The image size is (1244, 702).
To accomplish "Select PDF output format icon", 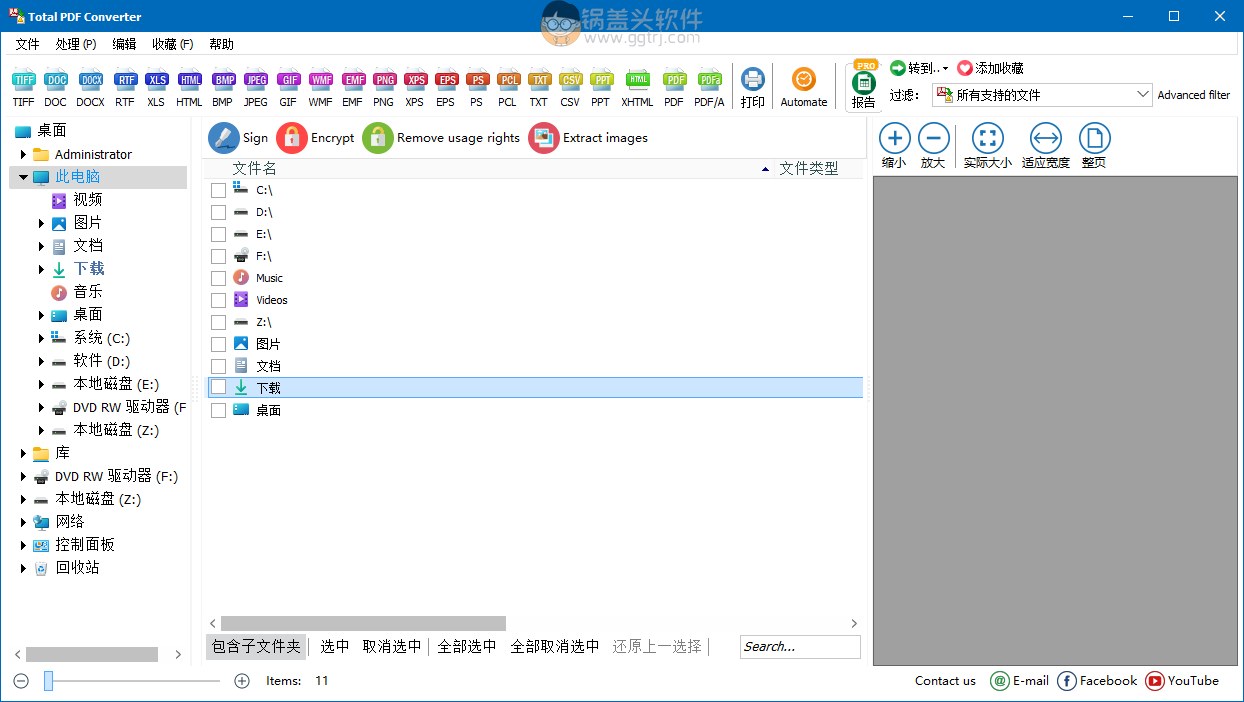I will [675, 80].
